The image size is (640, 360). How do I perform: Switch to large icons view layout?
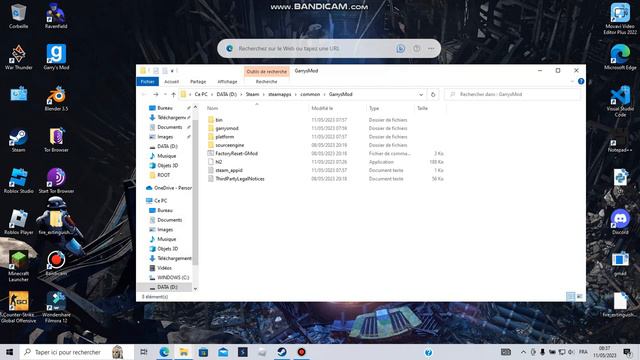(x=580, y=296)
